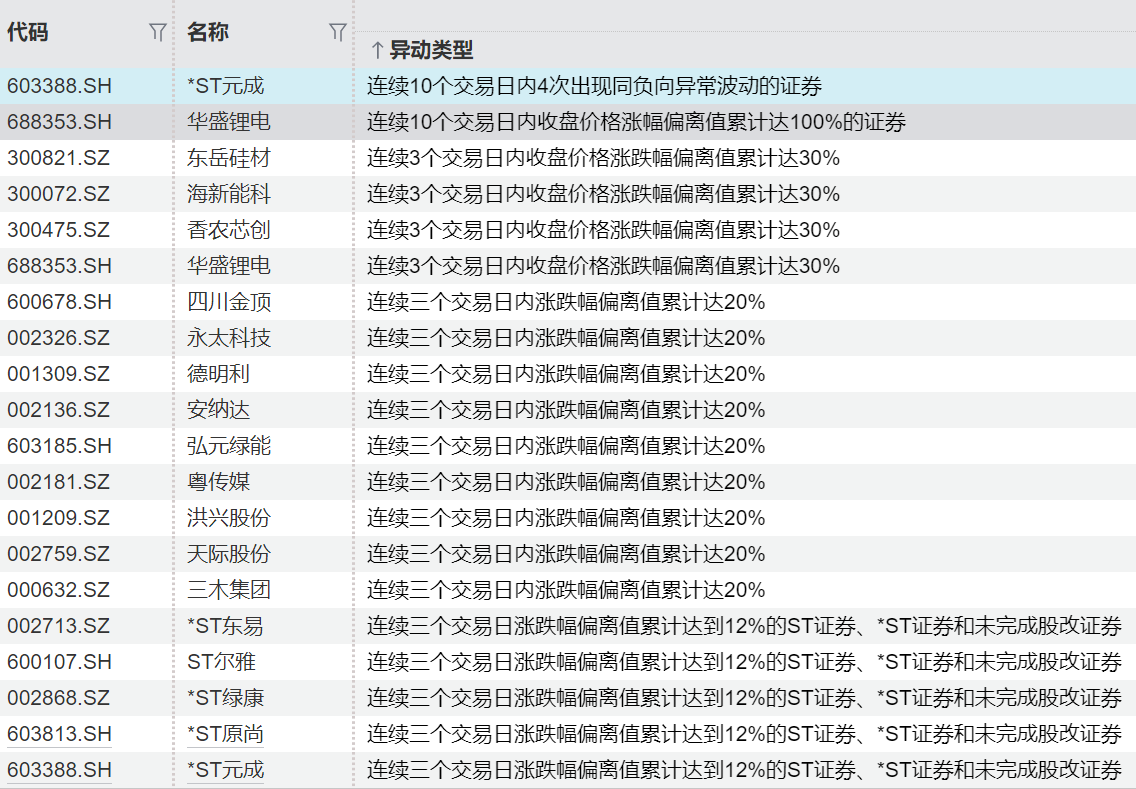Click the 名称 column header
1136x789 pixels.
tap(208, 33)
